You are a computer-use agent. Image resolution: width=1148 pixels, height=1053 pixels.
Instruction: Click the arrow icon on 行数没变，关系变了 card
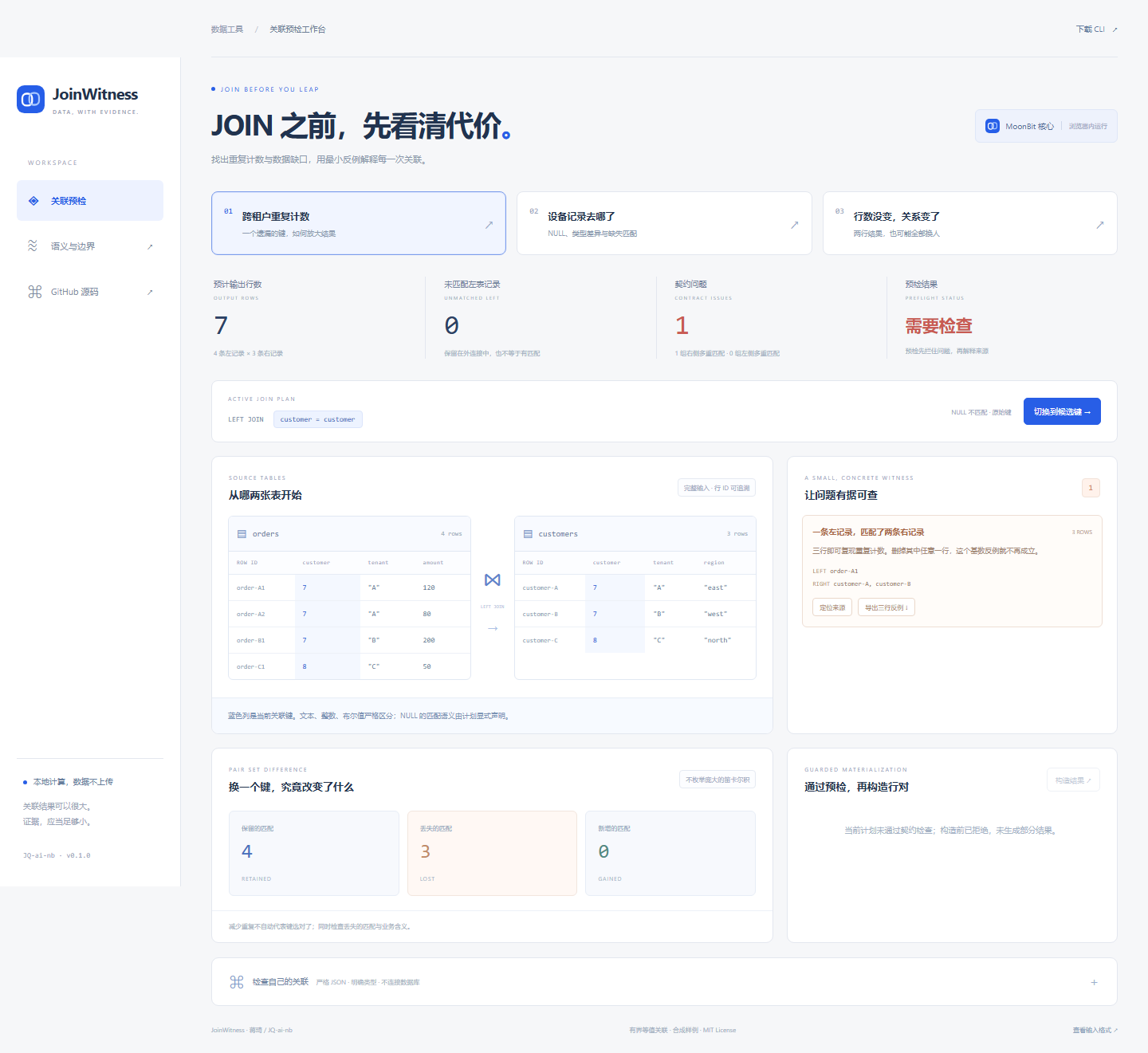(1100, 225)
